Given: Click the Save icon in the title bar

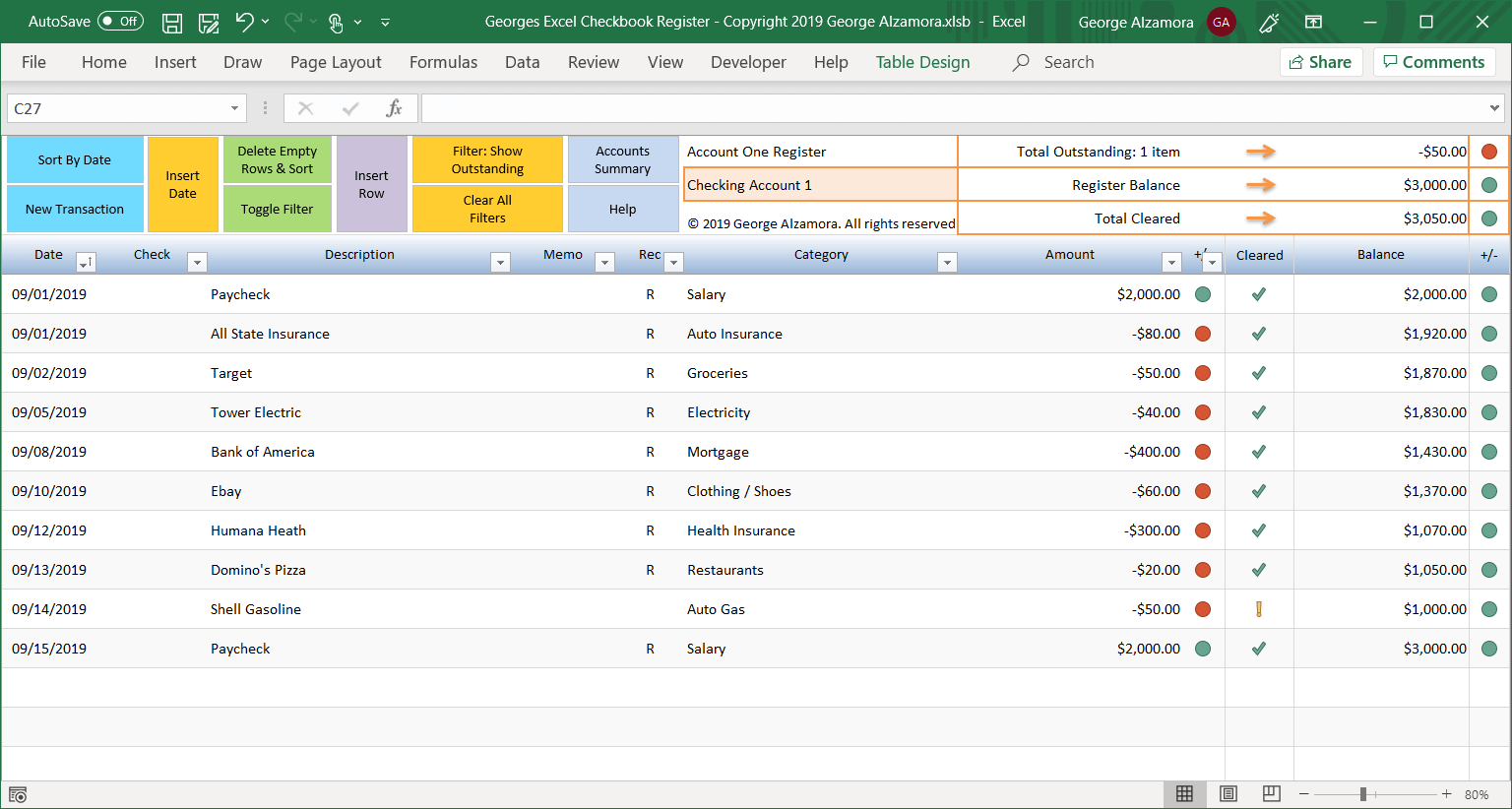Looking at the screenshot, I should (172, 22).
